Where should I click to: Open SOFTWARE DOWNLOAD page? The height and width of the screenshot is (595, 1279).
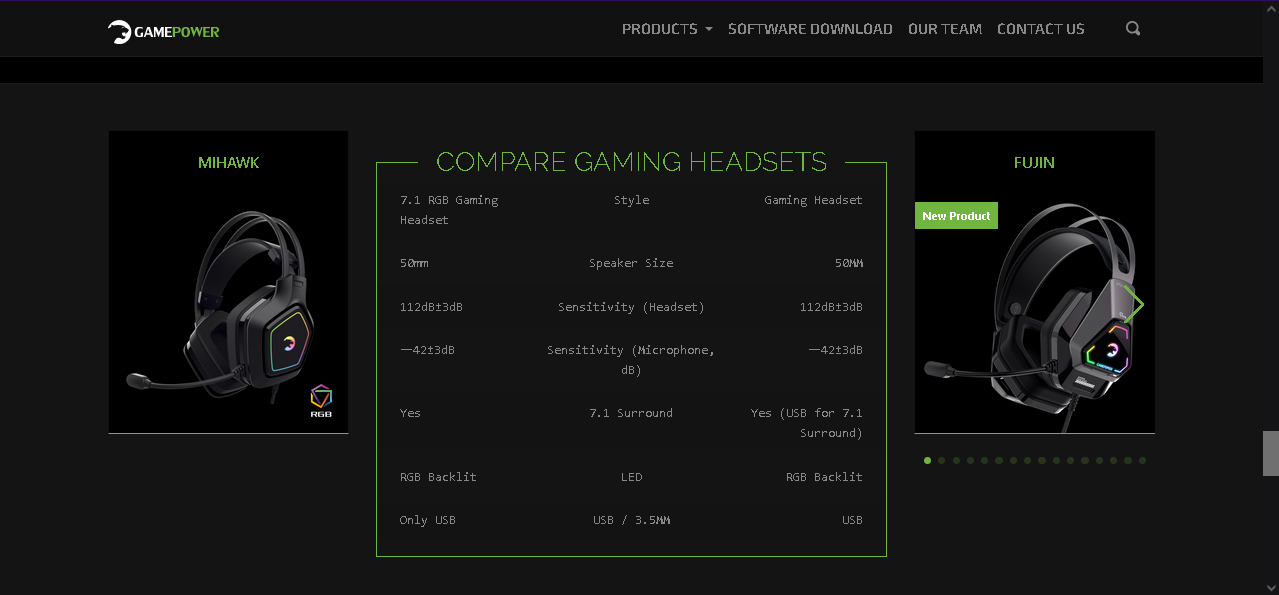coord(810,29)
